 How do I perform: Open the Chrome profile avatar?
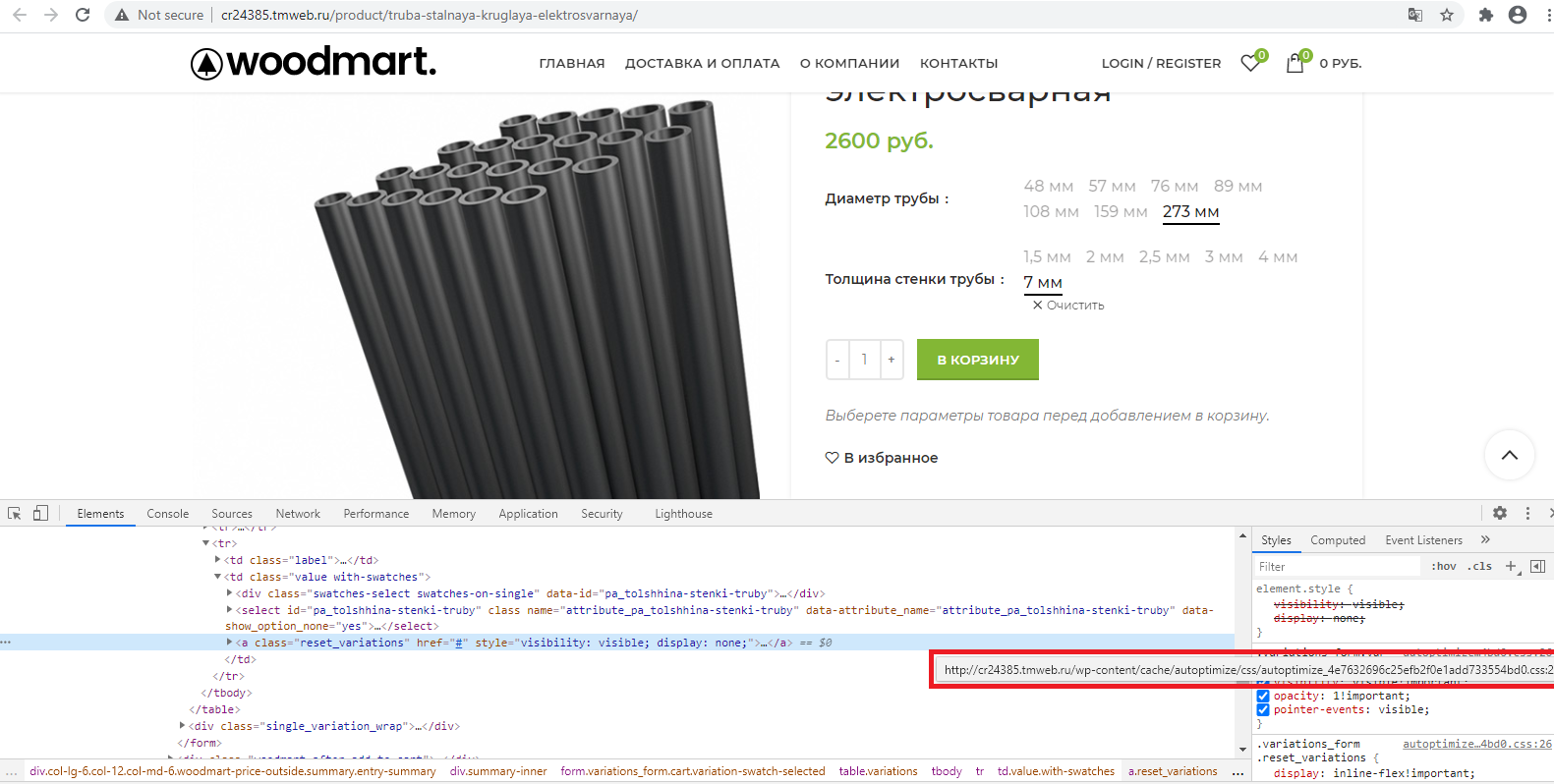[x=1518, y=15]
